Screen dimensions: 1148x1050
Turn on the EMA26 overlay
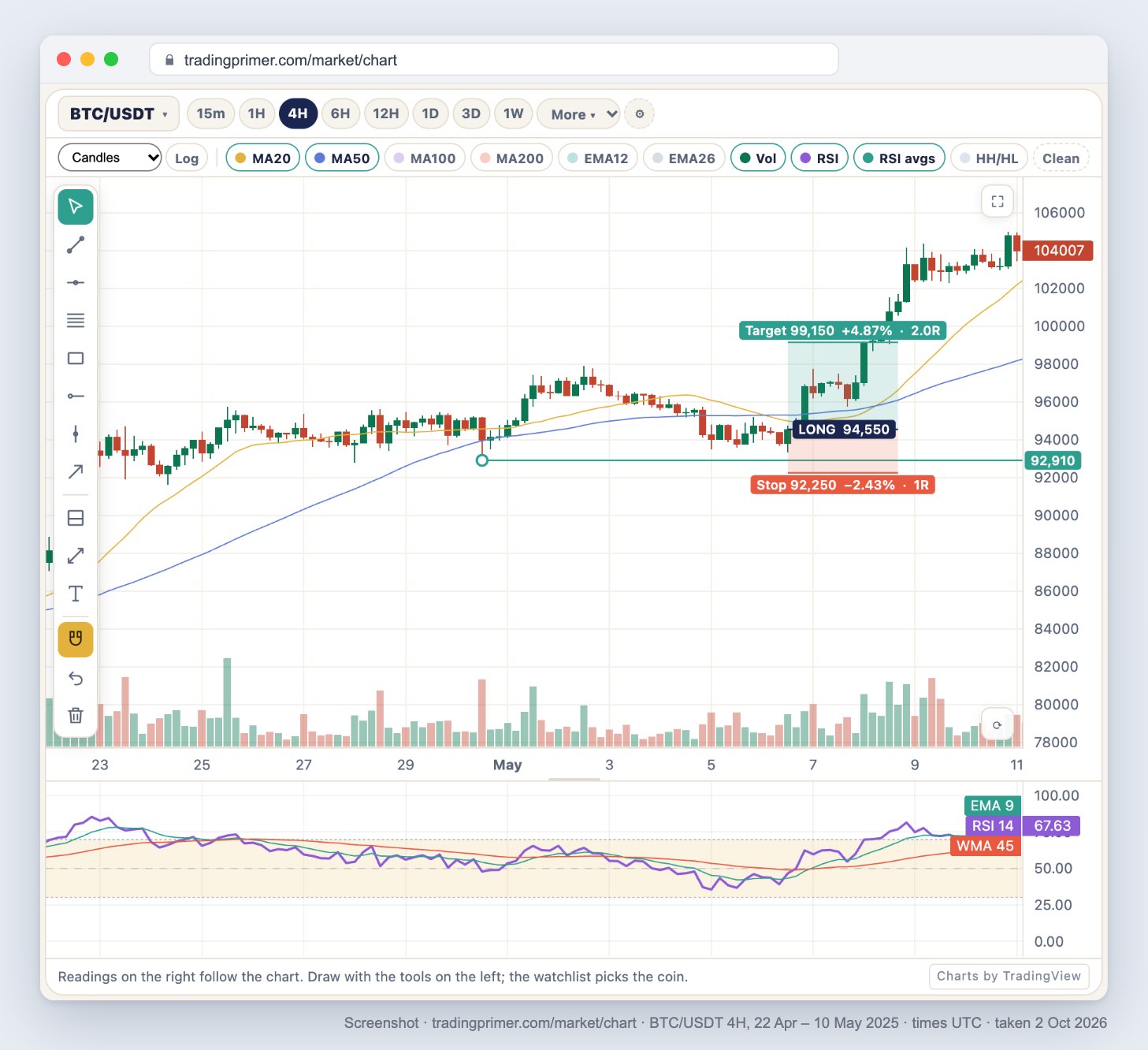click(x=684, y=158)
